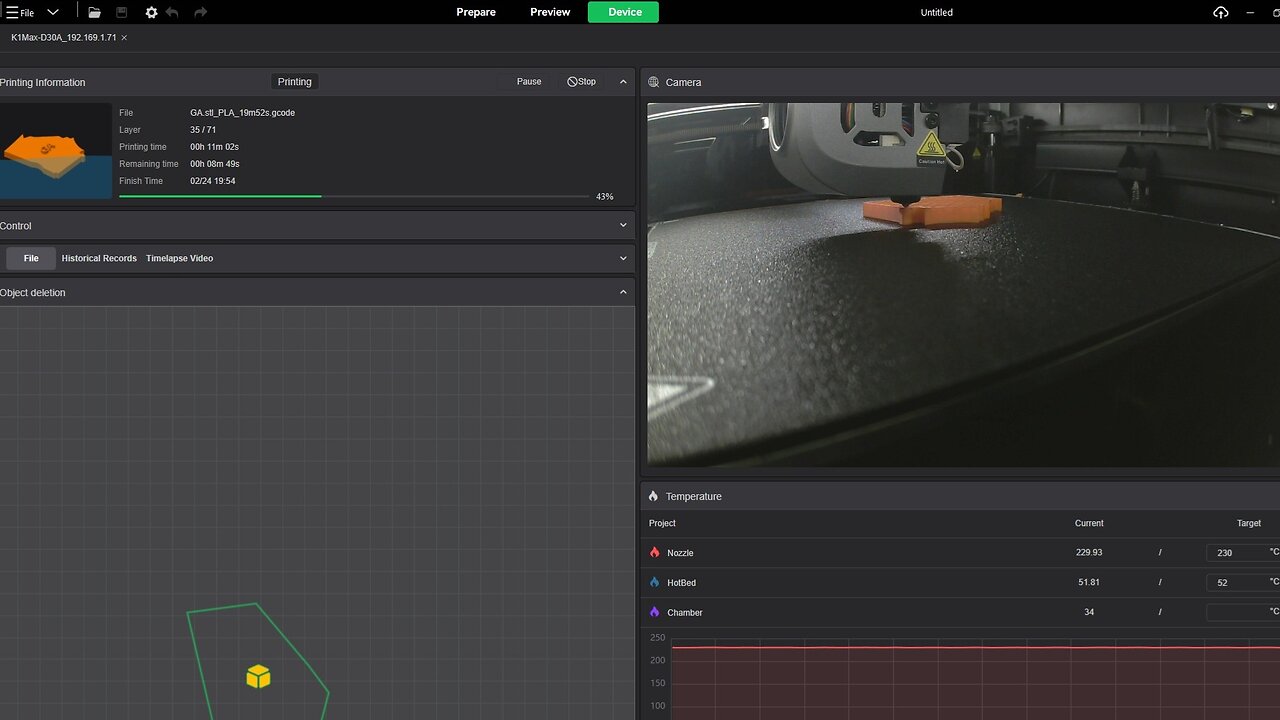Switch to the Prepare tab
This screenshot has height=720, width=1280.
[476, 12]
